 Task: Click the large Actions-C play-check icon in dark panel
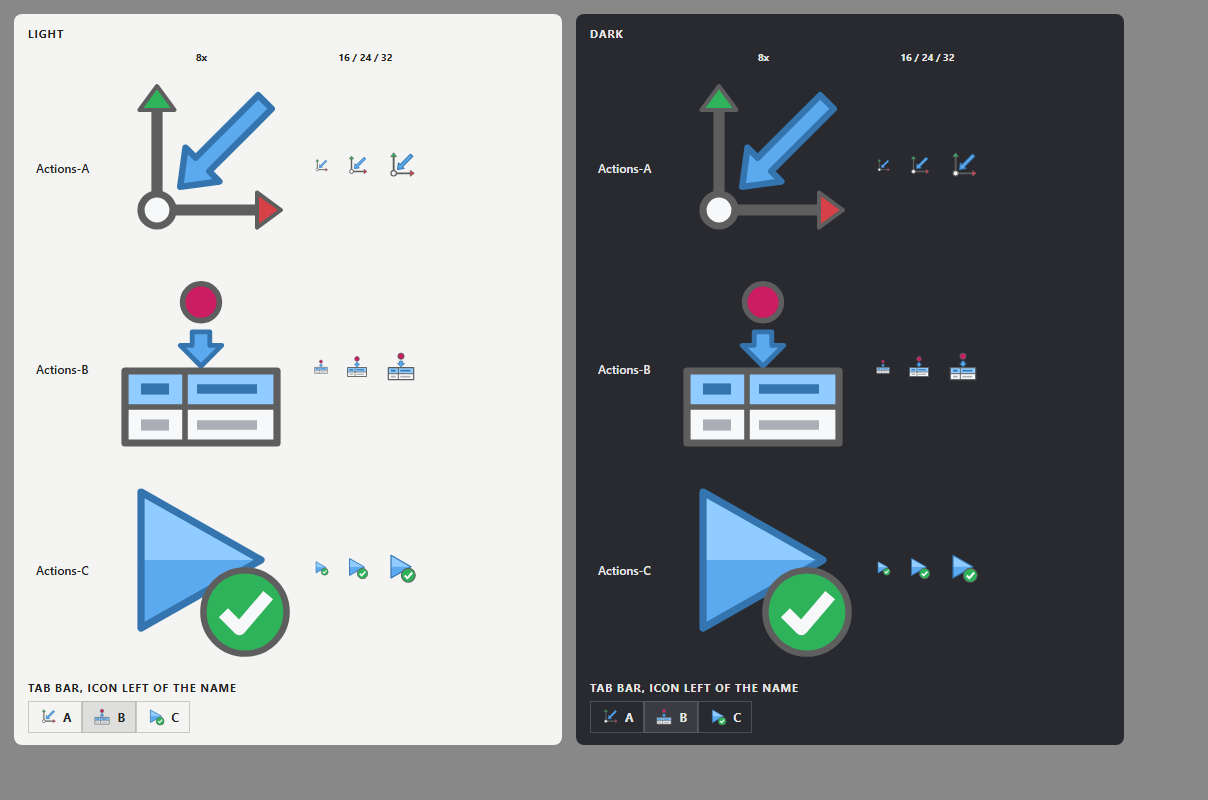pyautogui.click(x=775, y=571)
